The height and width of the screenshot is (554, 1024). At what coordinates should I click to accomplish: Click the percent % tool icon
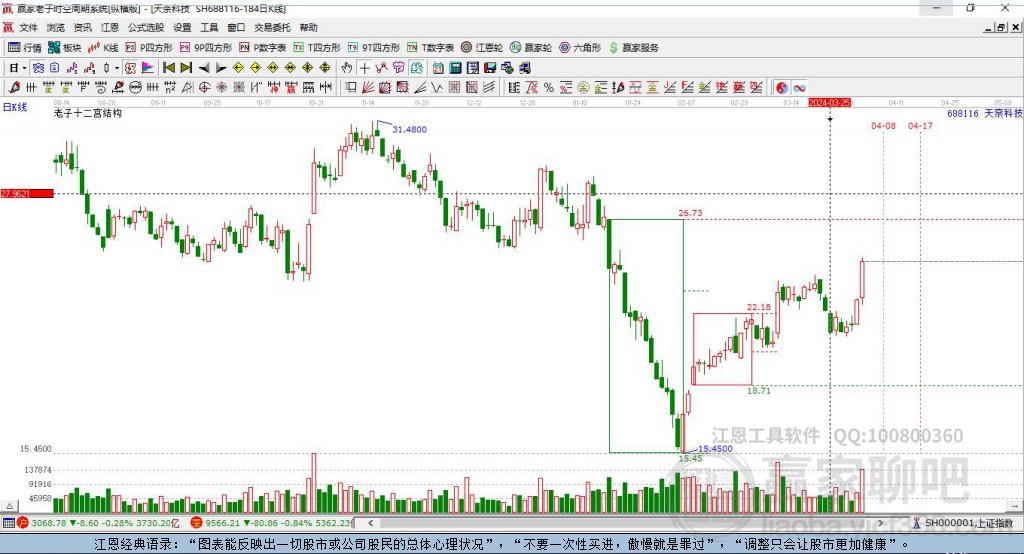coord(549,87)
